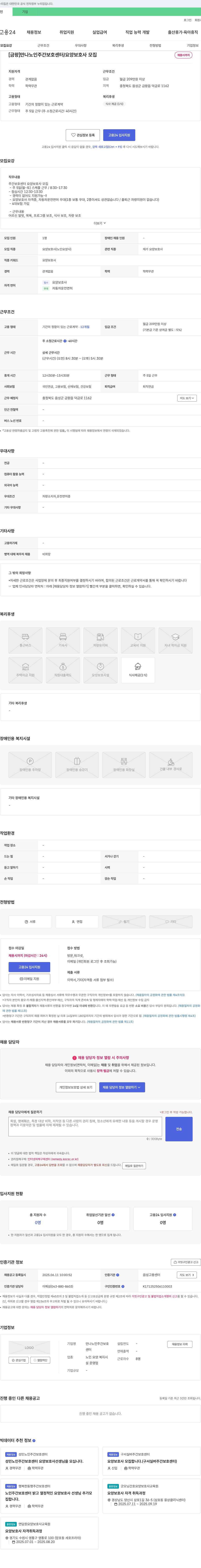Image resolution: width=201 pixels, height=1568 pixels.
Task: Open the 출산휴가·육아휴직 menu
Action: coord(183,32)
